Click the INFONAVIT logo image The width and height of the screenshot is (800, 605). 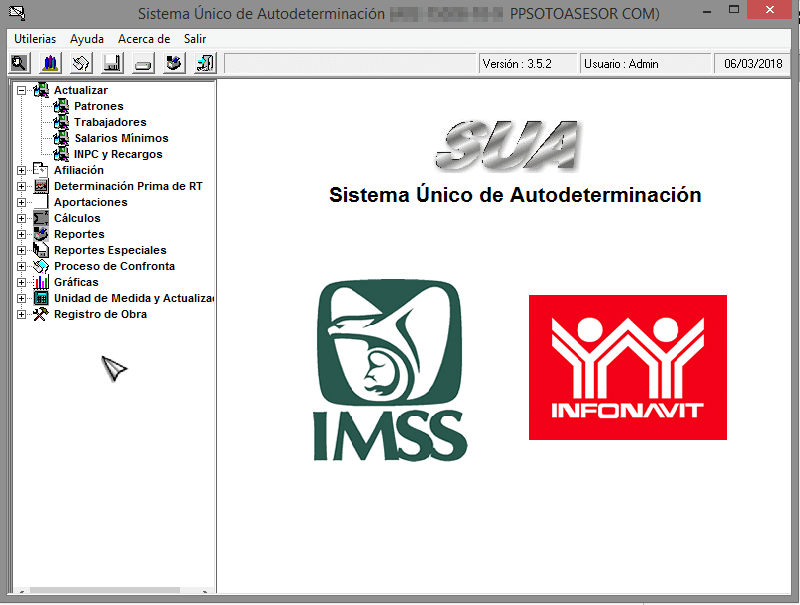point(627,367)
